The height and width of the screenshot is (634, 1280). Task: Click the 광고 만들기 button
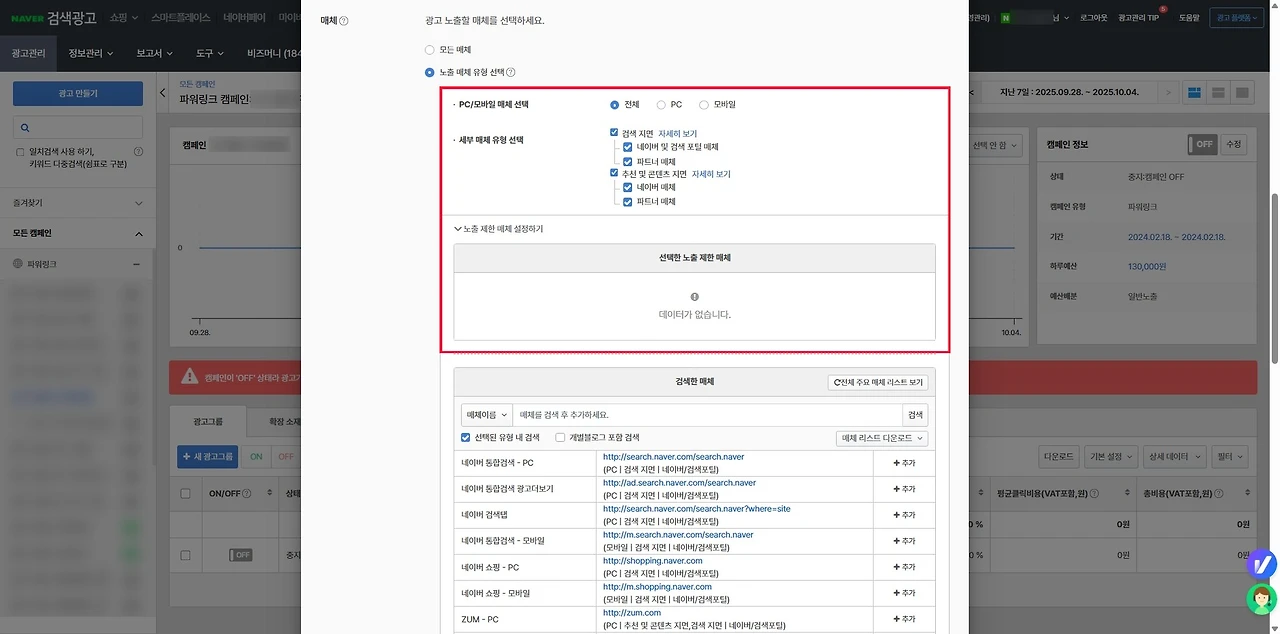tap(78, 93)
